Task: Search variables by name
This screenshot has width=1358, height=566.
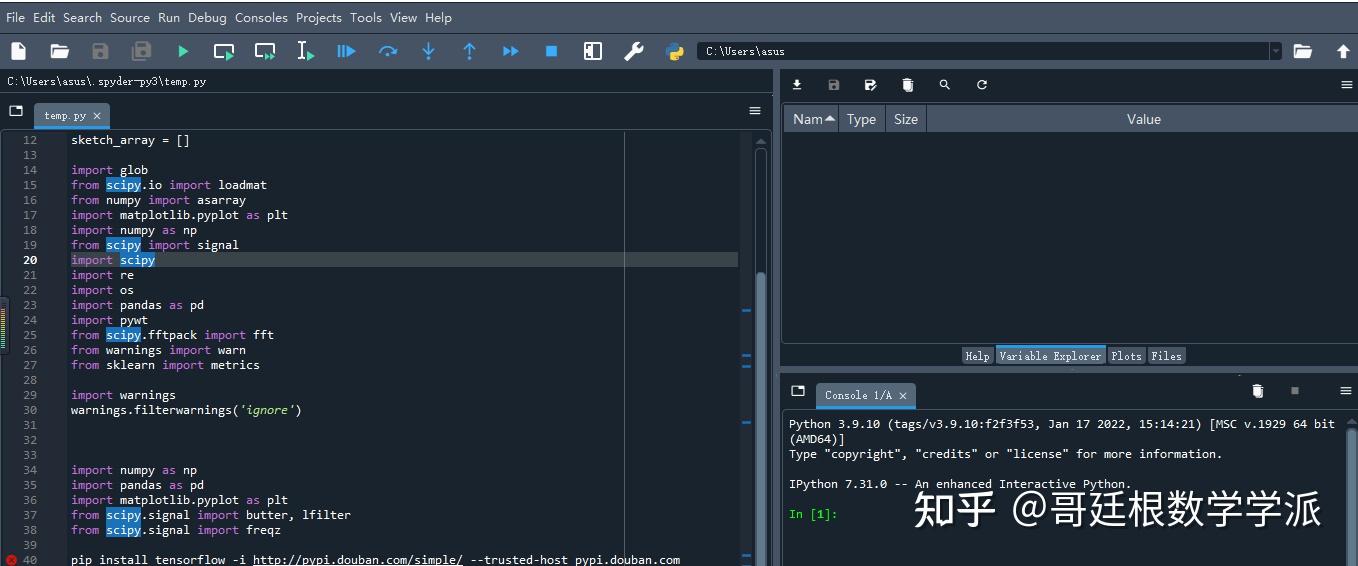Action: [945, 85]
